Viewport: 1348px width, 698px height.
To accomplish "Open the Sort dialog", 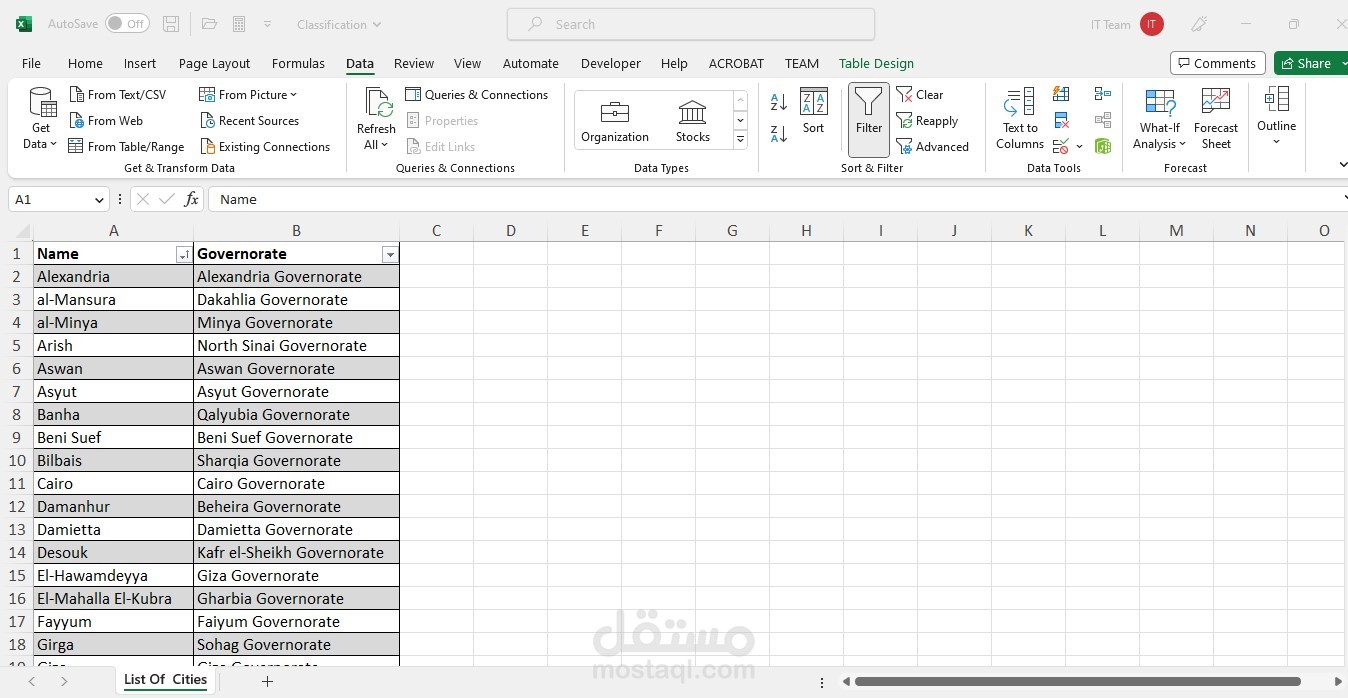I will 813,111.
